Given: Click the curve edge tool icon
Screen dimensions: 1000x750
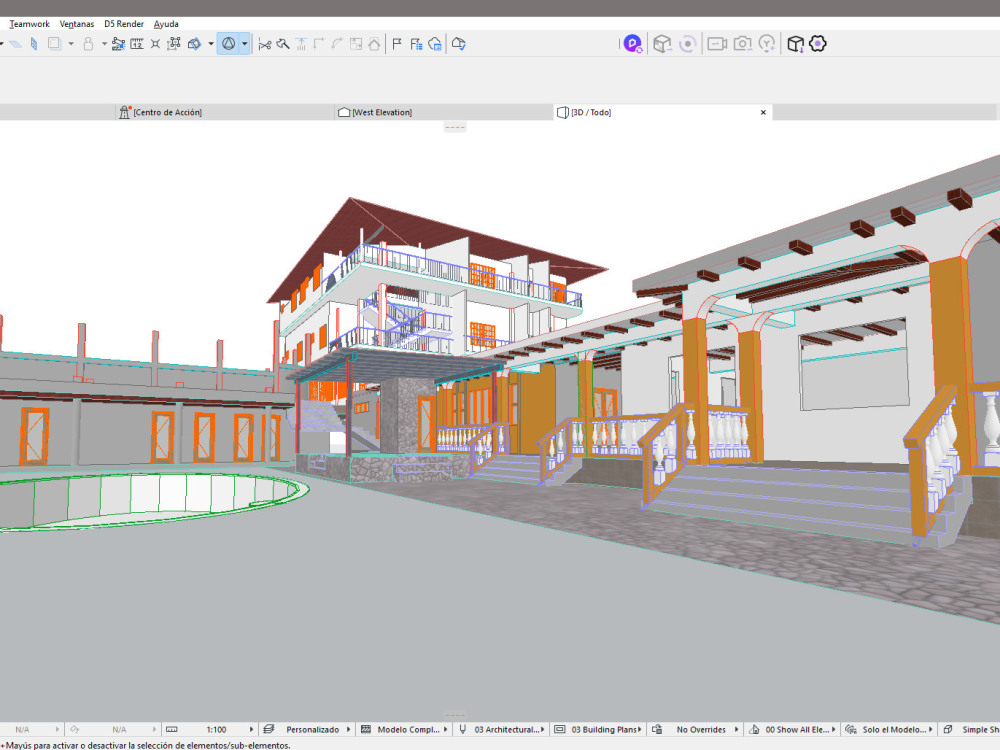Looking at the screenshot, I should tap(337, 44).
